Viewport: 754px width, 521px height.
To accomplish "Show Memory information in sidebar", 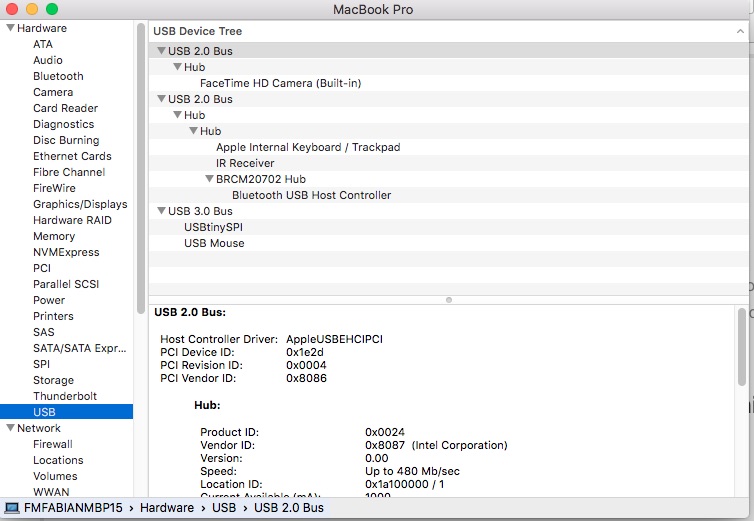I will [x=54, y=236].
